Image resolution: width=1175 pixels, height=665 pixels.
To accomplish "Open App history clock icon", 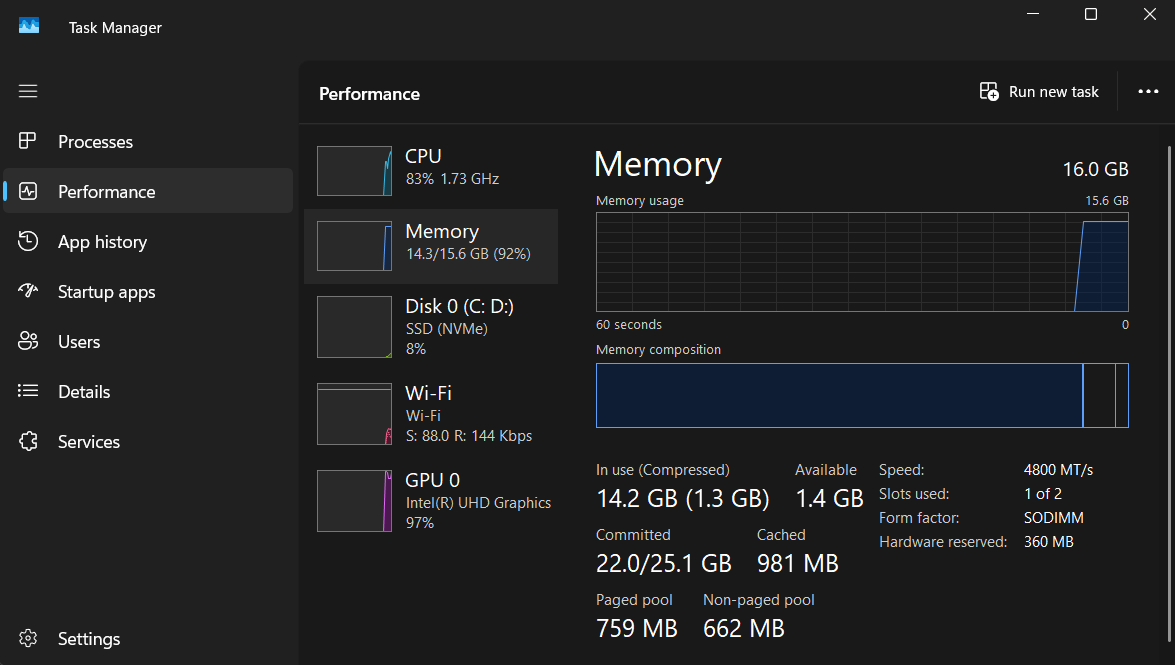I will (x=28, y=242).
